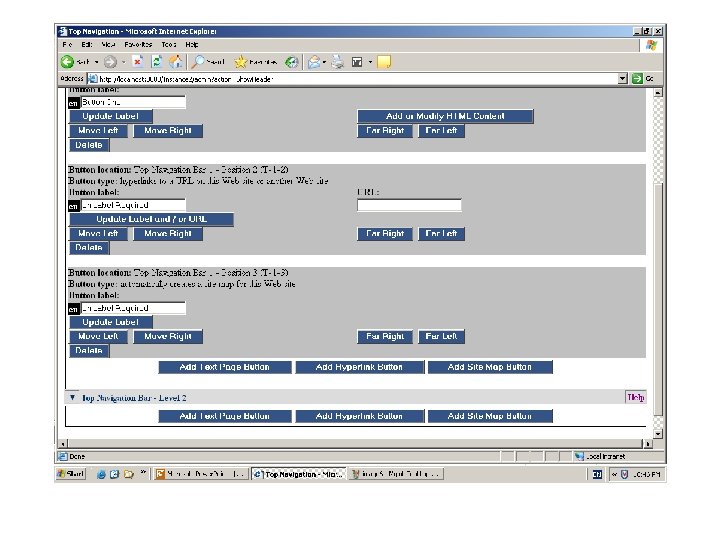Go back using the IE Back arrow
This screenshot has width=720, height=540.
68,62
